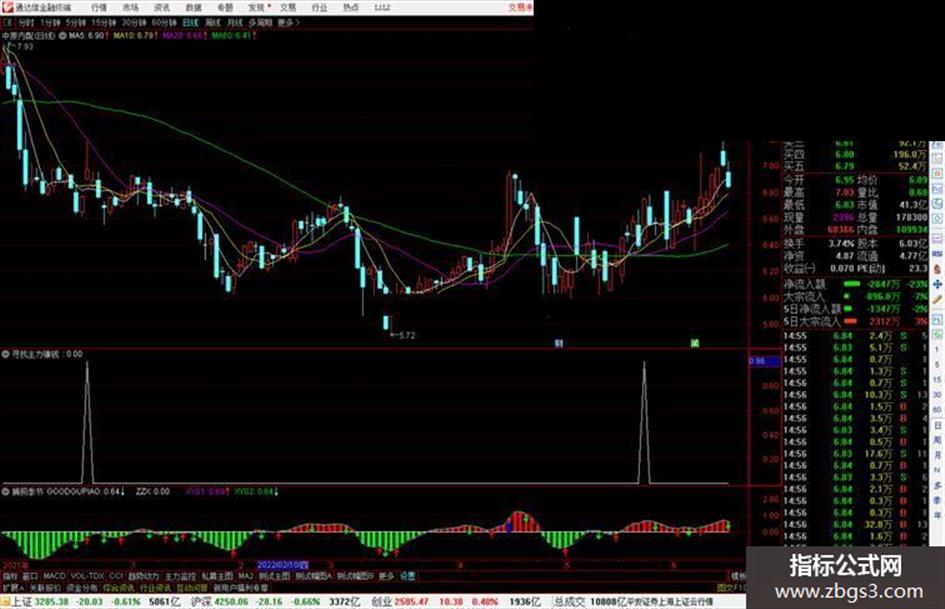This screenshot has width=945, height=609.
Task: Click the red 交易 trade button
Action: [x=520, y=8]
